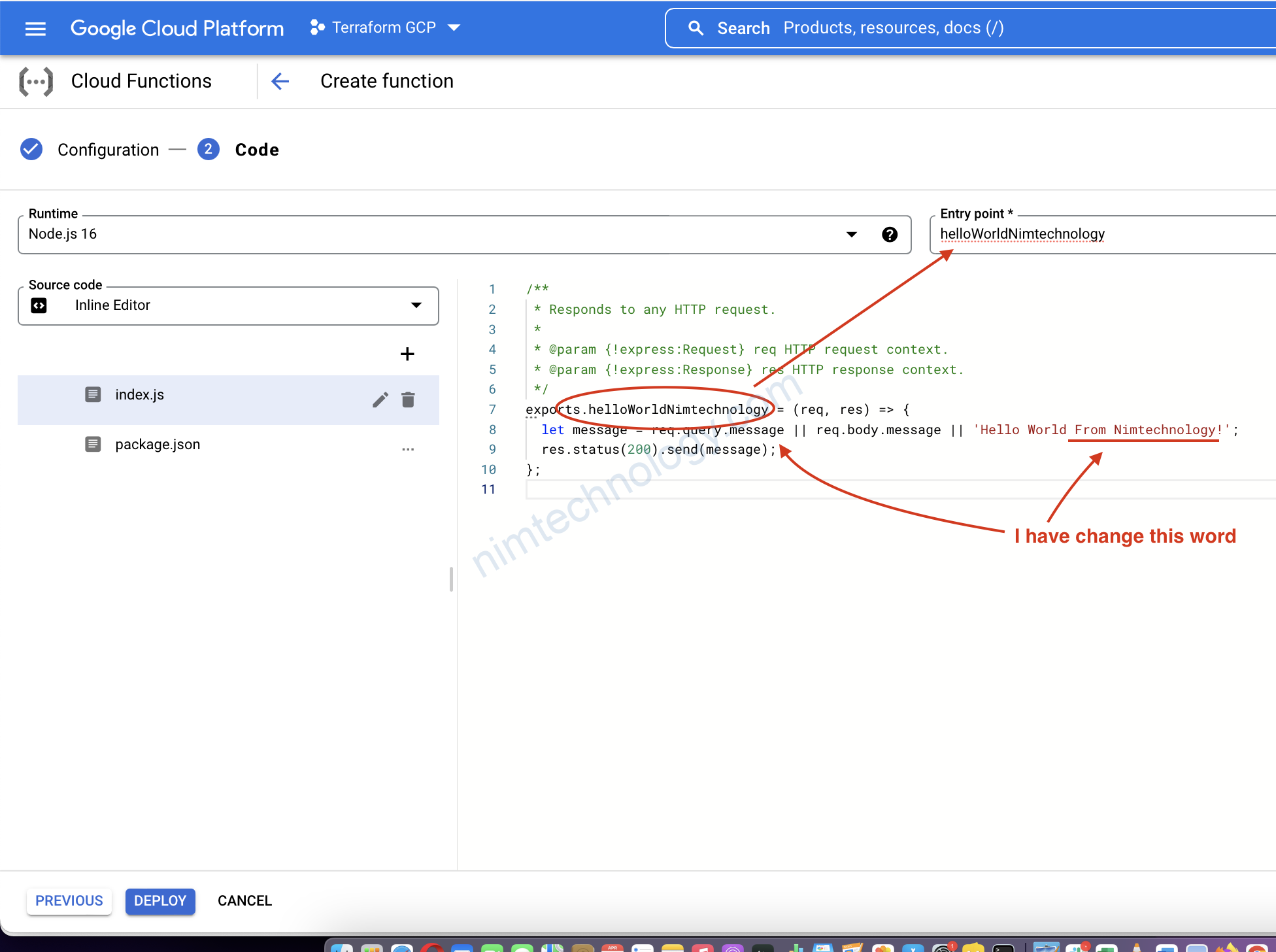Image resolution: width=1276 pixels, height=952 pixels.
Task: Select the index.js file
Action: [139, 395]
